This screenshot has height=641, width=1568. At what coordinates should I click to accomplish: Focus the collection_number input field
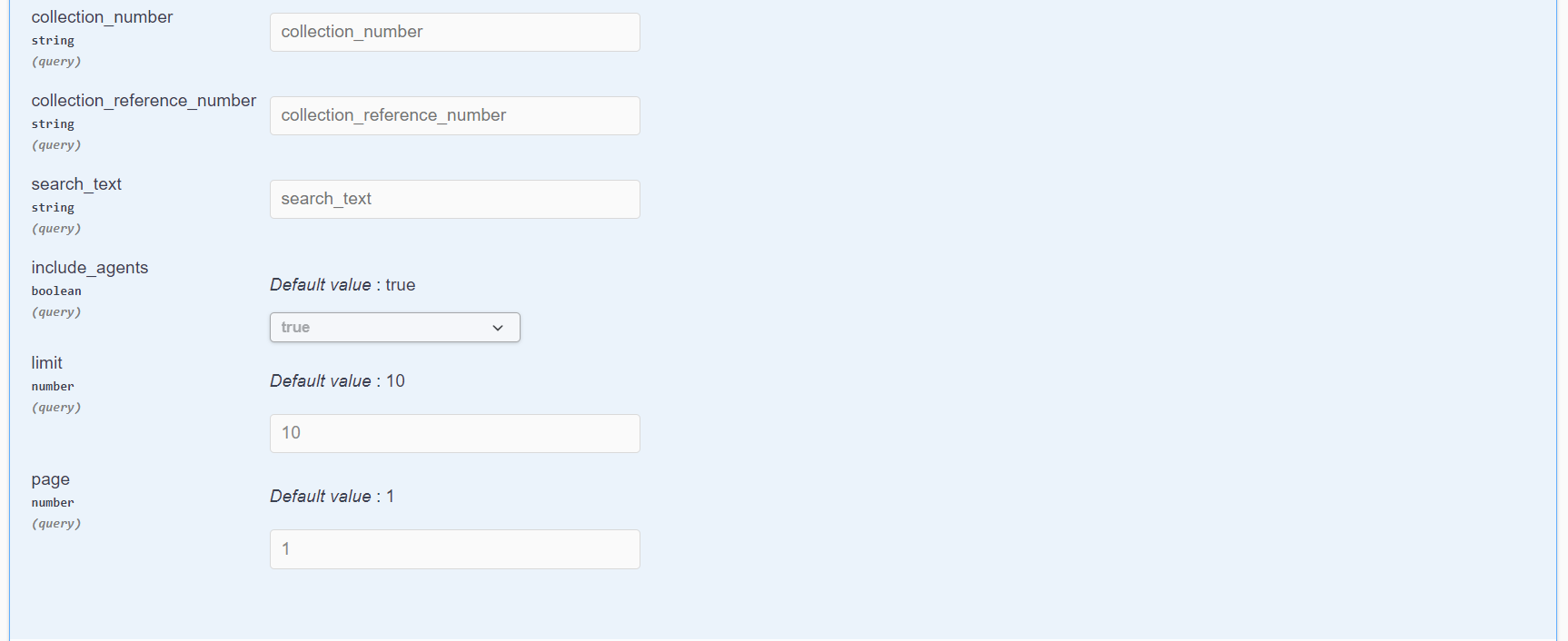point(455,32)
